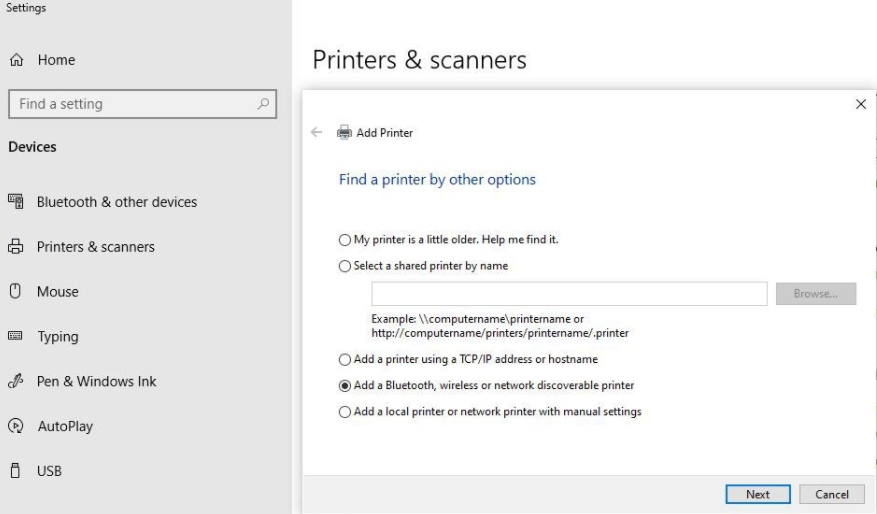Click the Home icon in the sidebar
877x514 pixels.
tap(16, 61)
